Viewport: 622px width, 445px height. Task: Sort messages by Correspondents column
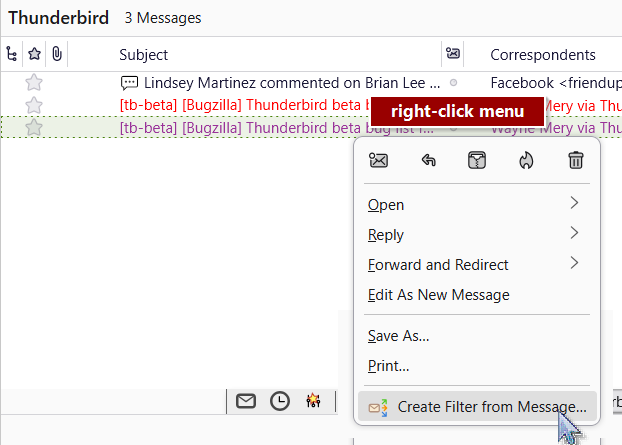pos(543,55)
